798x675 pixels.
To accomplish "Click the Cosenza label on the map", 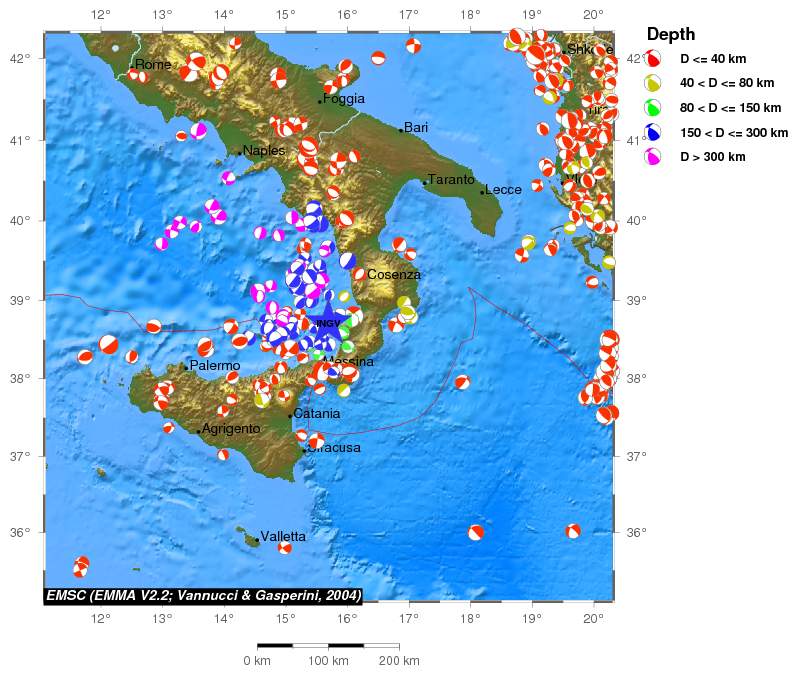I will pos(393,274).
